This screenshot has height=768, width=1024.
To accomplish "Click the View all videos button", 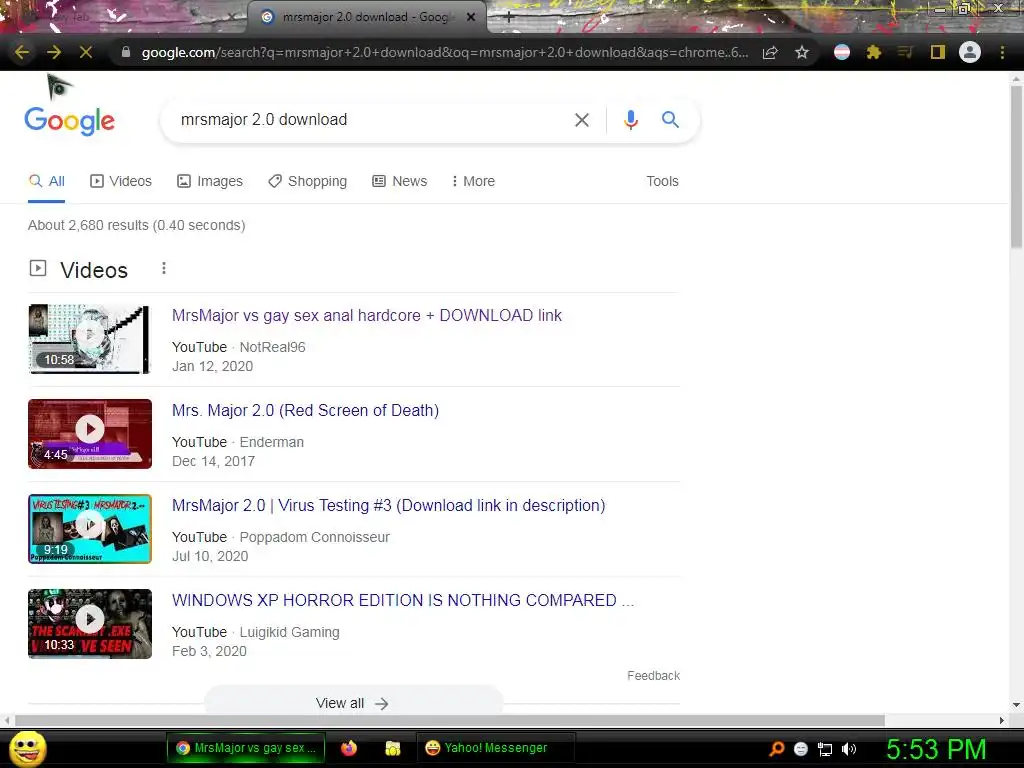I will click(x=353, y=702).
